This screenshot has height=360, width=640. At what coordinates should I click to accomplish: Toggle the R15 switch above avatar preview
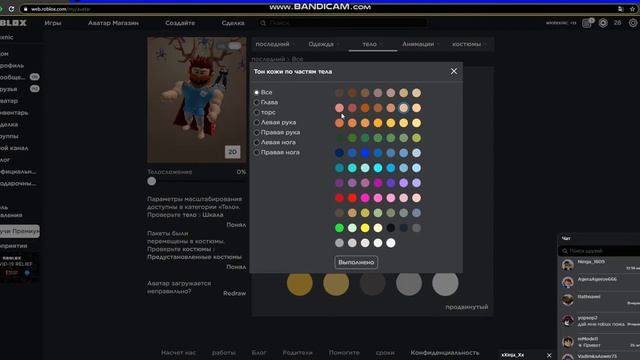click(229, 46)
